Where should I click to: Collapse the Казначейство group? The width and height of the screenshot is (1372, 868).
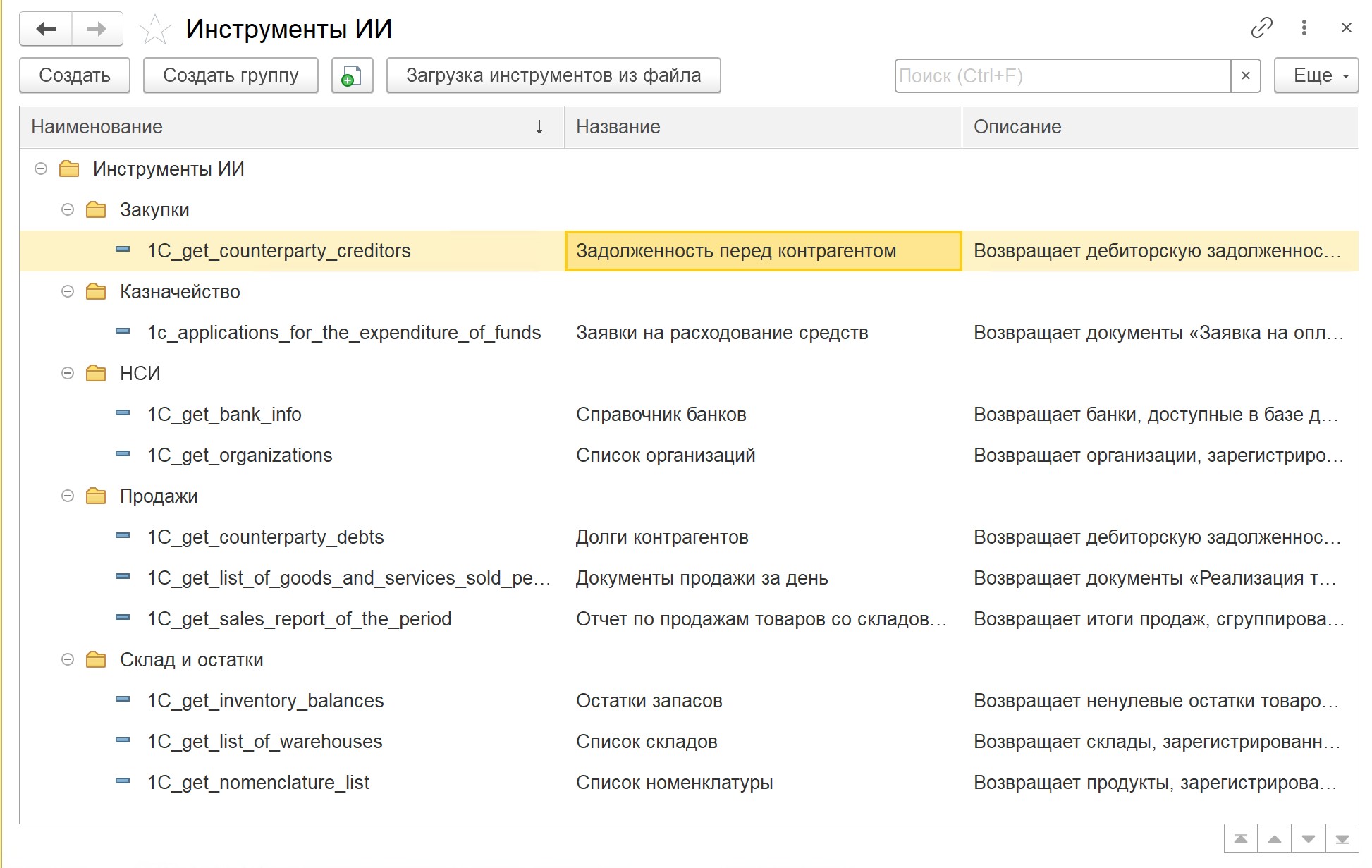coord(68,291)
